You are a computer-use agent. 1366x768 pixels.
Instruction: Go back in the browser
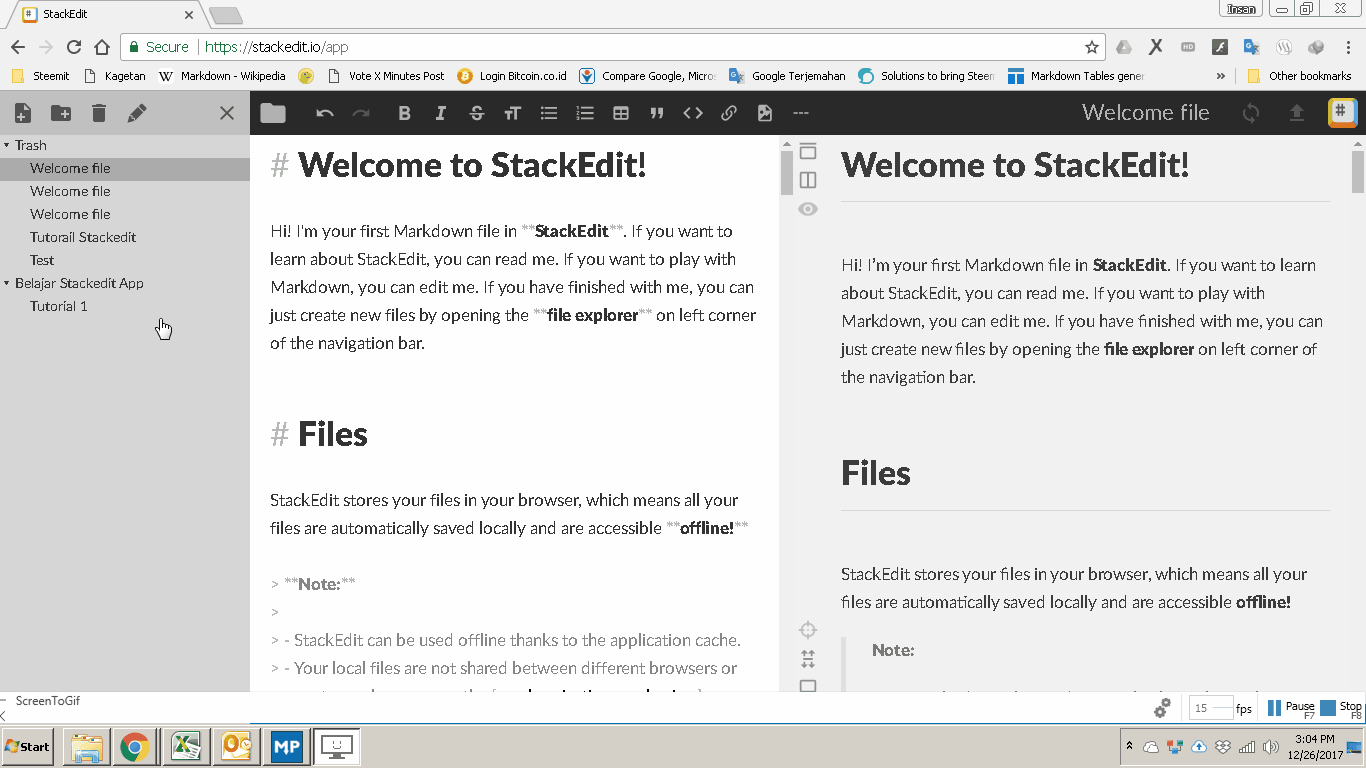(18, 47)
